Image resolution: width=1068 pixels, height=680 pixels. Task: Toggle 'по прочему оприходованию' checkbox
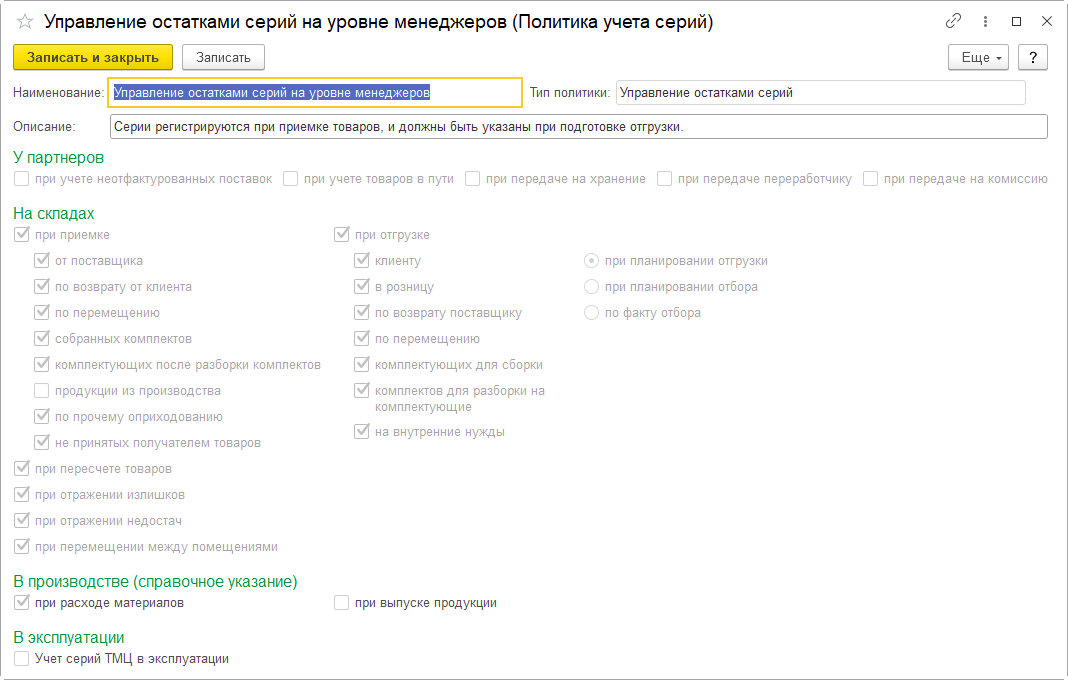[x=42, y=416]
